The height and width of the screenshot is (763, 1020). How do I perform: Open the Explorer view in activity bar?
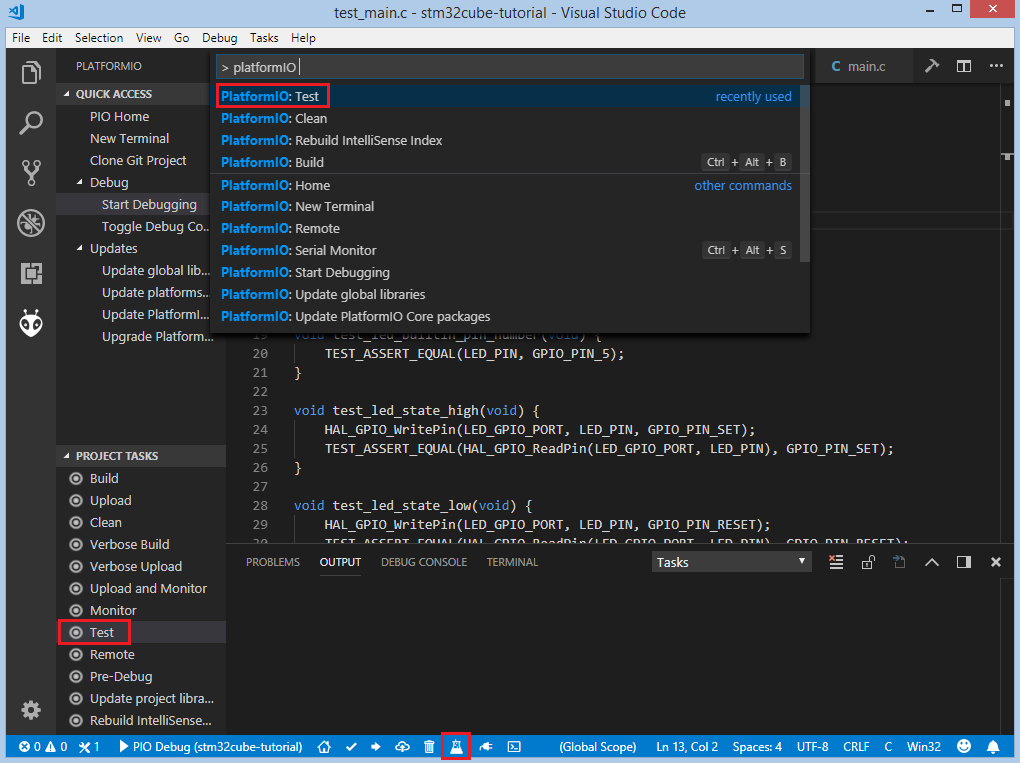(31, 72)
